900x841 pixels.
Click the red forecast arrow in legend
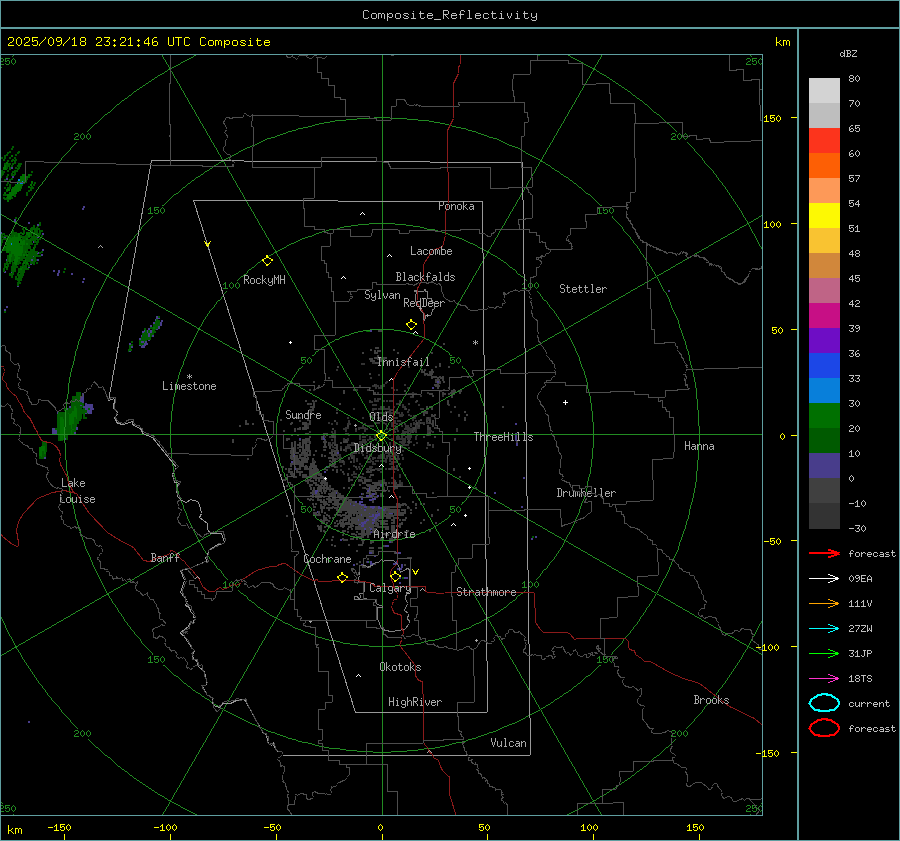tap(824, 553)
